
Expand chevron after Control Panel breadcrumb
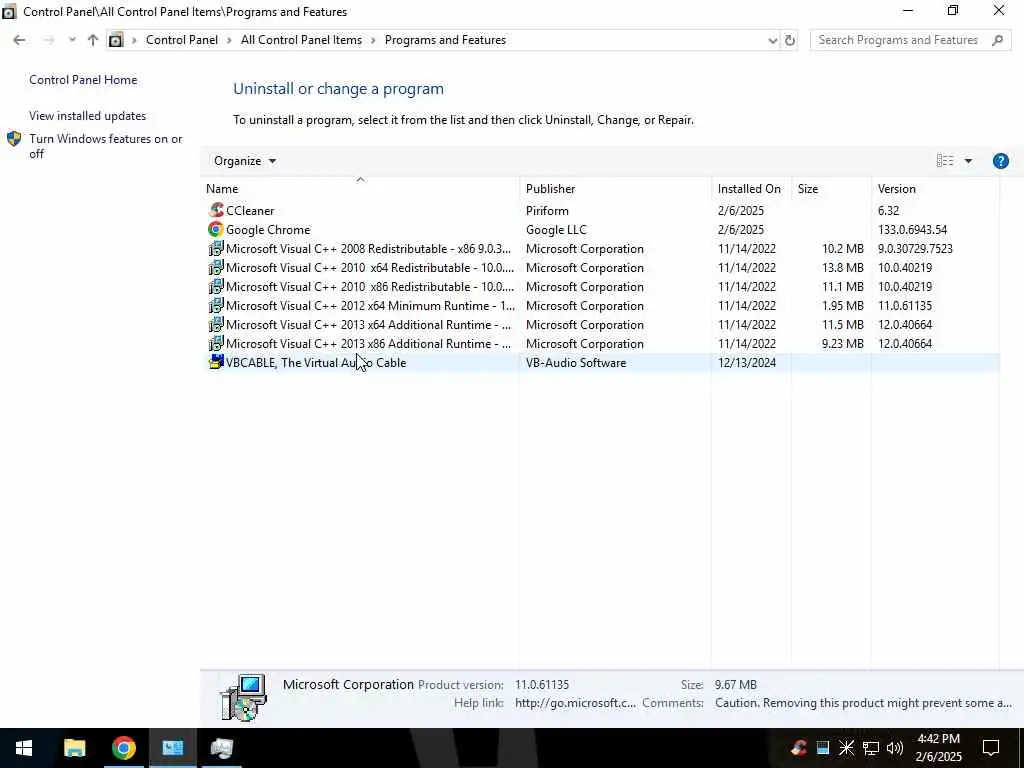coord(229,40)
